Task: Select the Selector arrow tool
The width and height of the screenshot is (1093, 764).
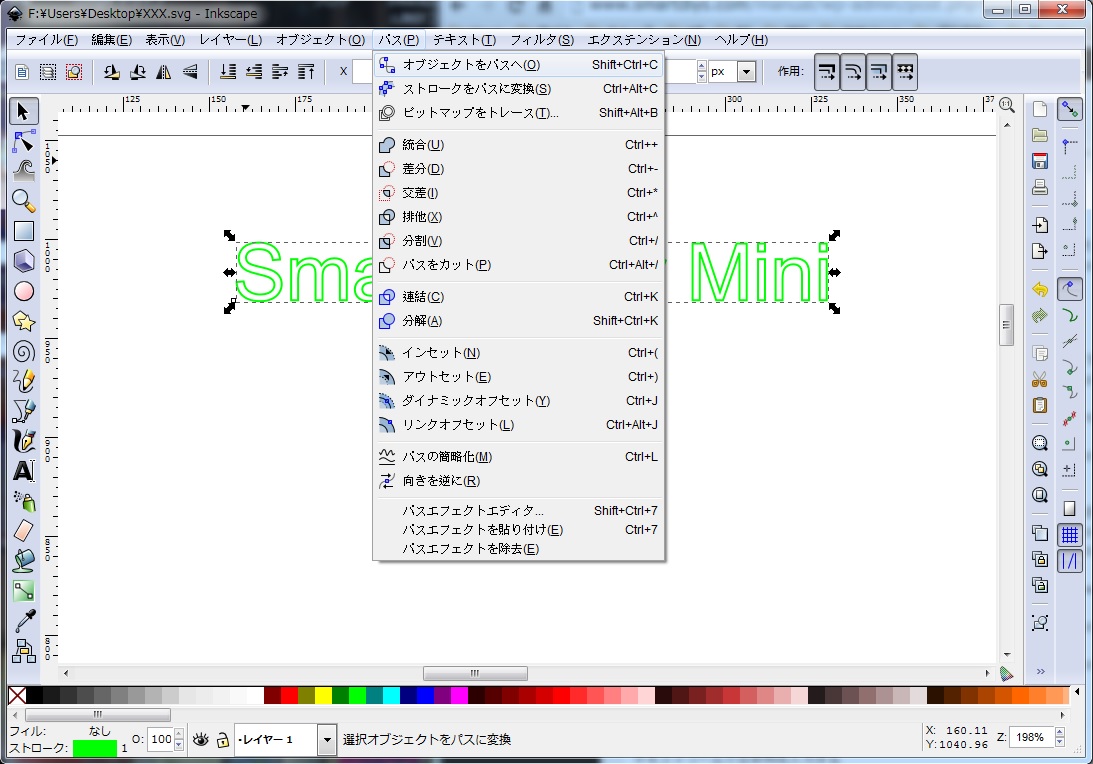Action: click(24, 112)
